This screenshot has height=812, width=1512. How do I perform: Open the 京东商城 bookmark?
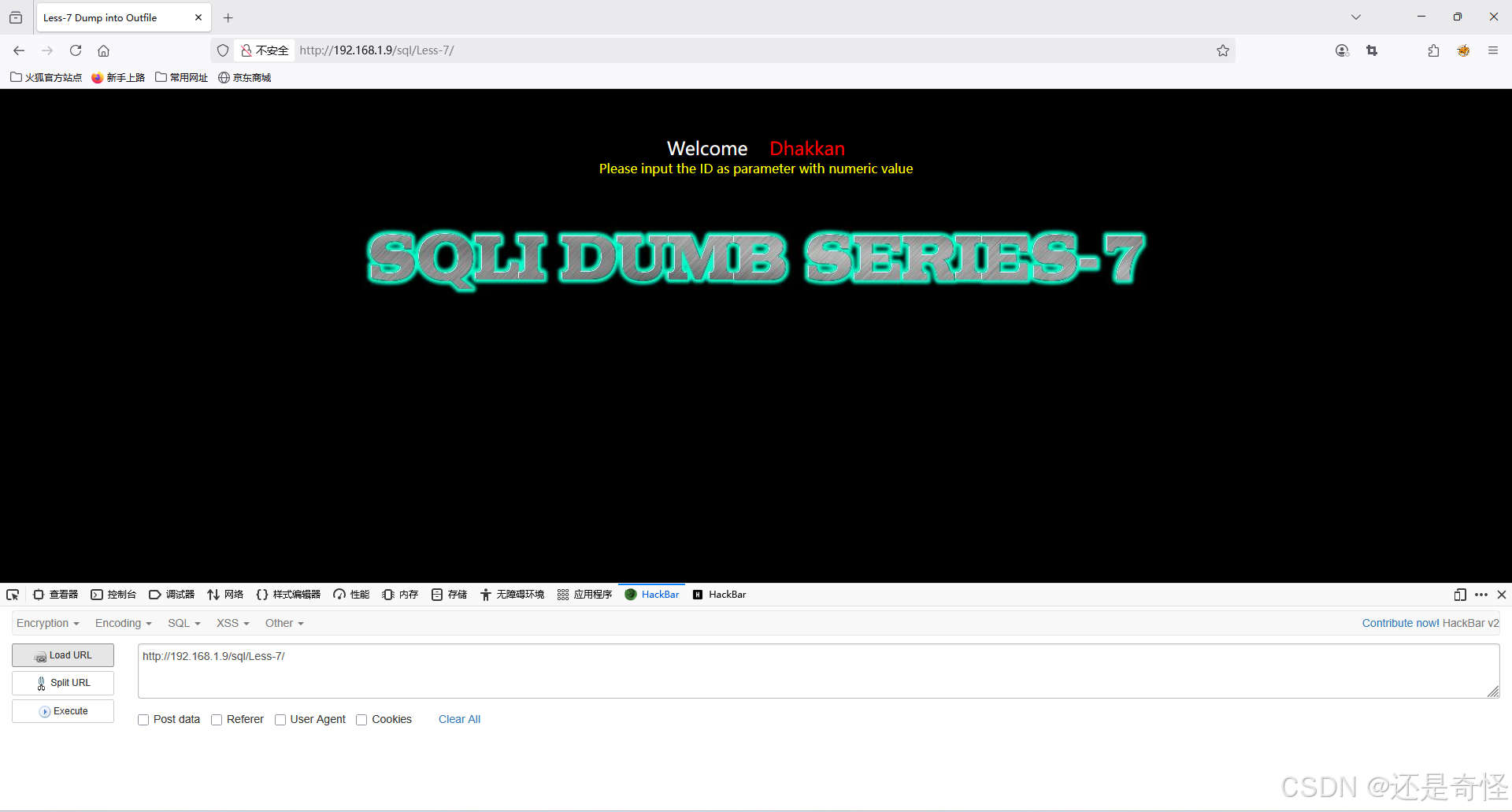(245, 77)
